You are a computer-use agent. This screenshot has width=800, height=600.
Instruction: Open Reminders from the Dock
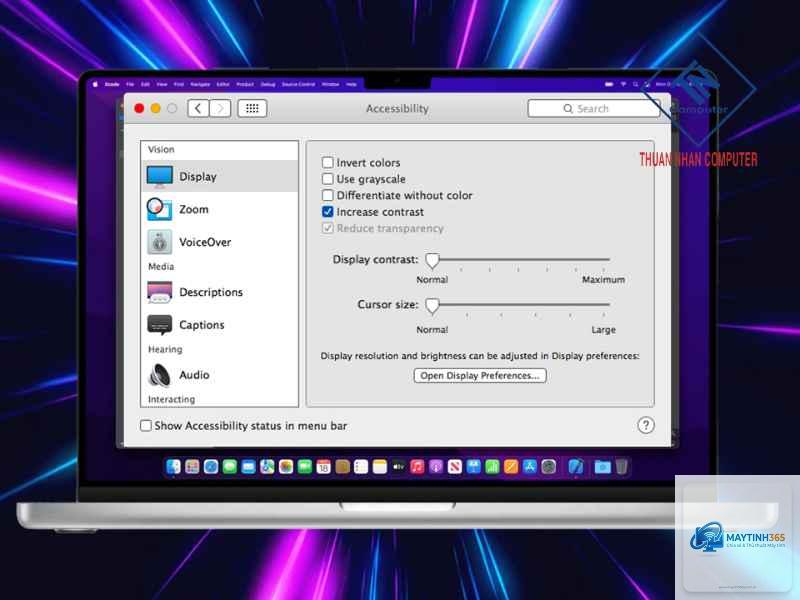tap(361, 466)
